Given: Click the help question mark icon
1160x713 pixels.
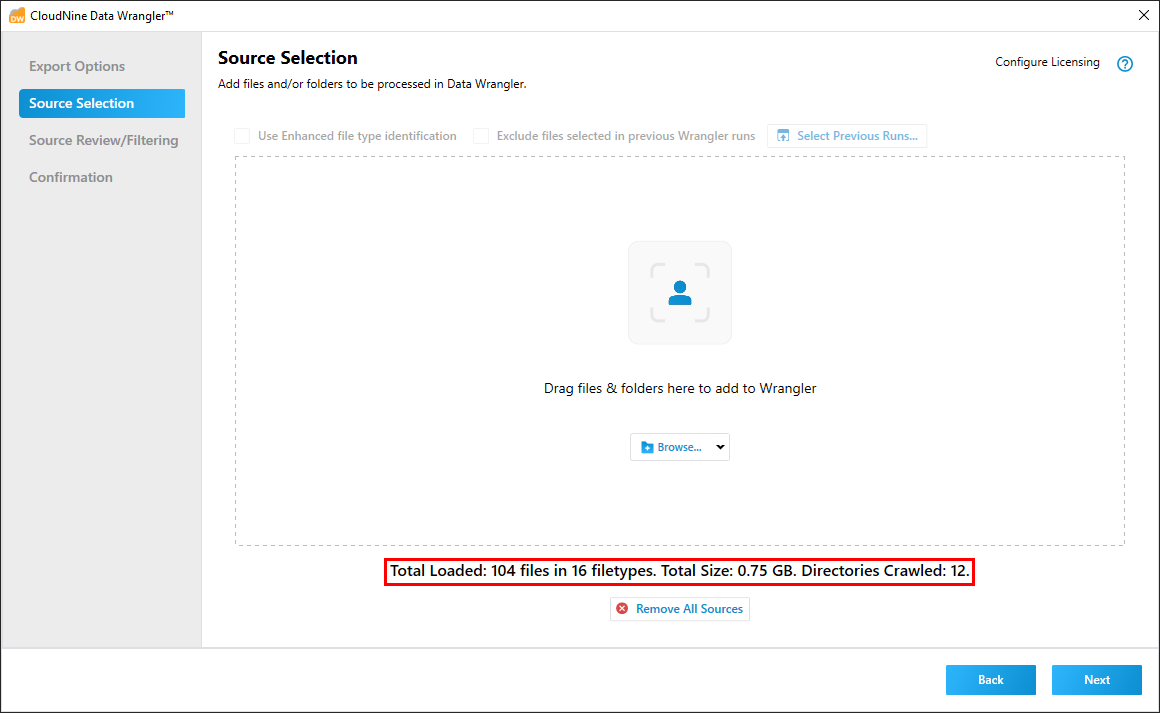Looking at the screenshot, I should (x=1124, y=64).
